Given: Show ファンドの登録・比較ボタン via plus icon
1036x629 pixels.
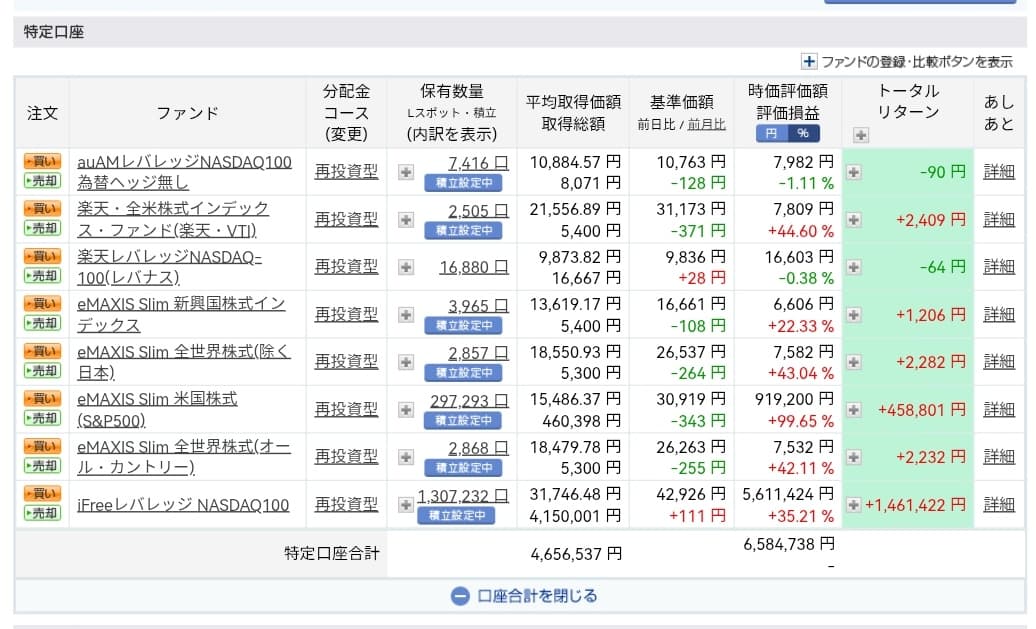Looking at the screenshot, I should pyautogui.click(x=810, y=61).
